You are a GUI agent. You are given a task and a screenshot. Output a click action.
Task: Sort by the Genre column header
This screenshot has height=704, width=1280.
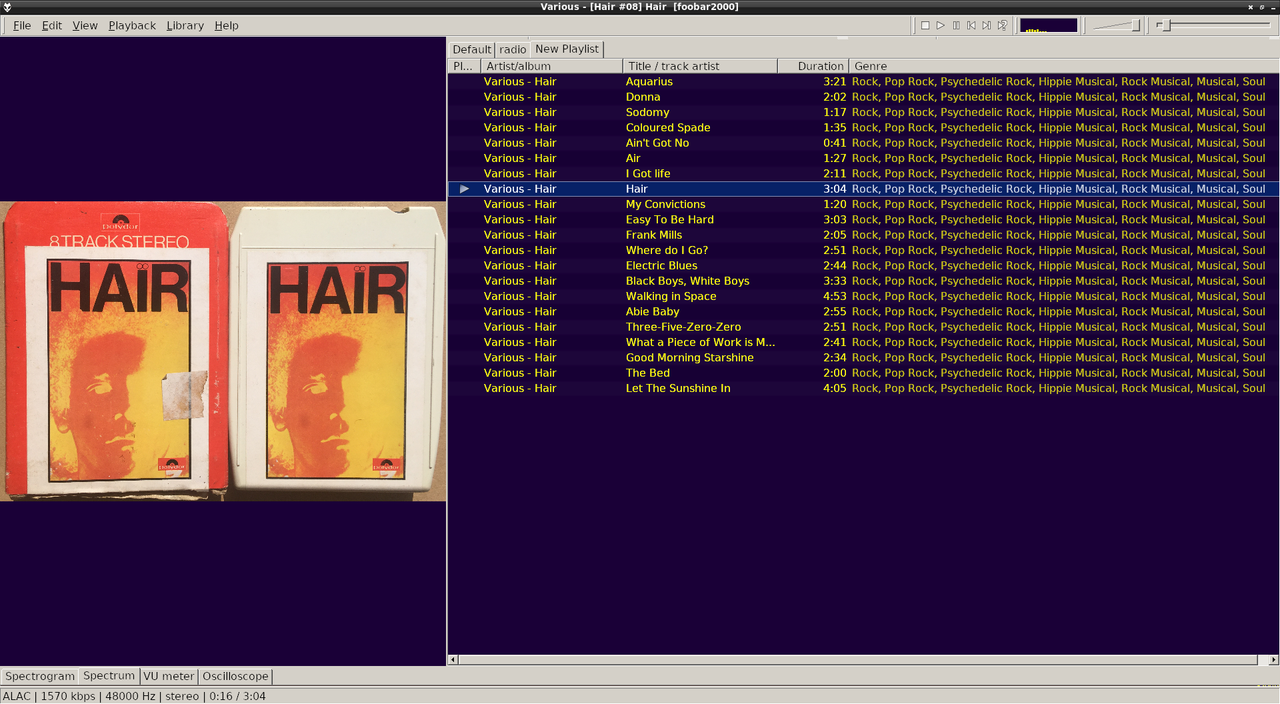(x=1064, y=66)
